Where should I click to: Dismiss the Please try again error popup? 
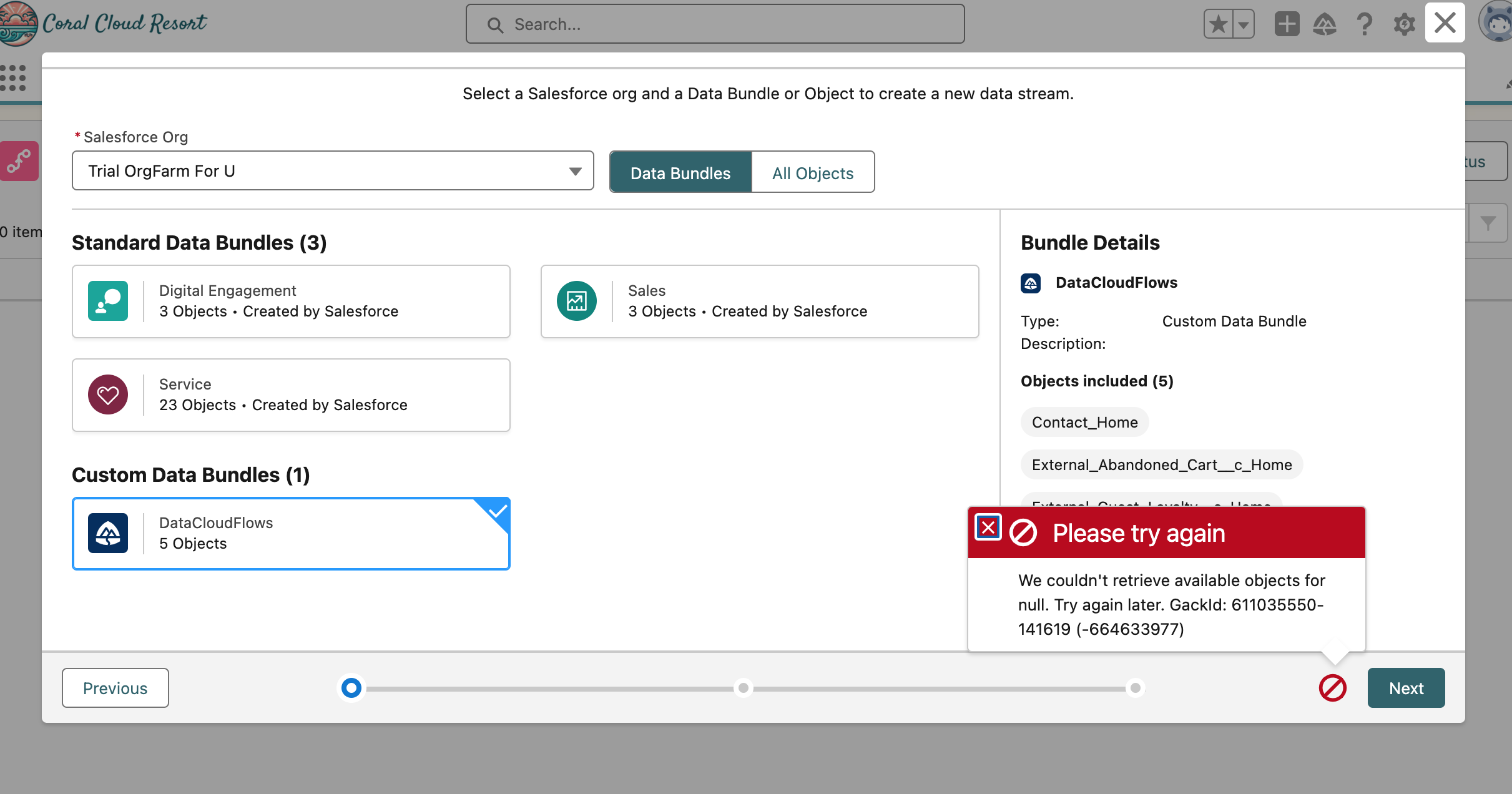[x=988, y=527]
